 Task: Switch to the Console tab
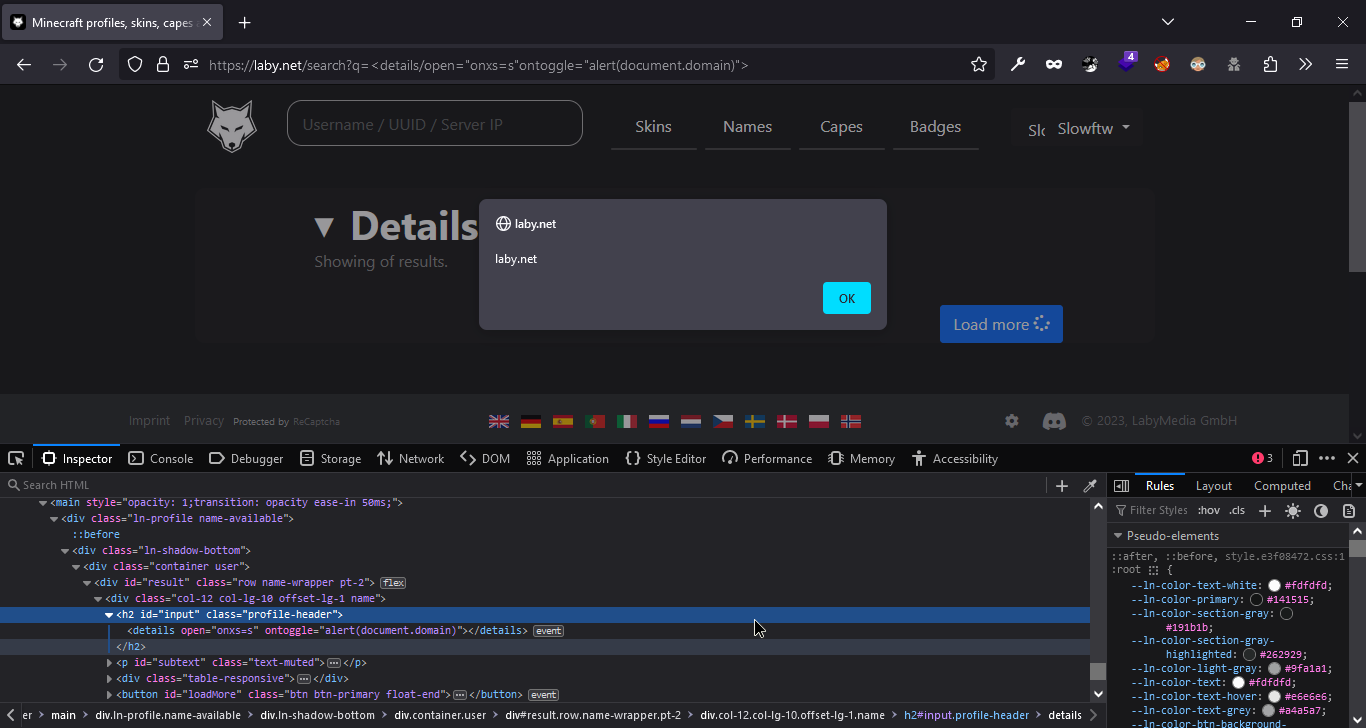(161, 458)
